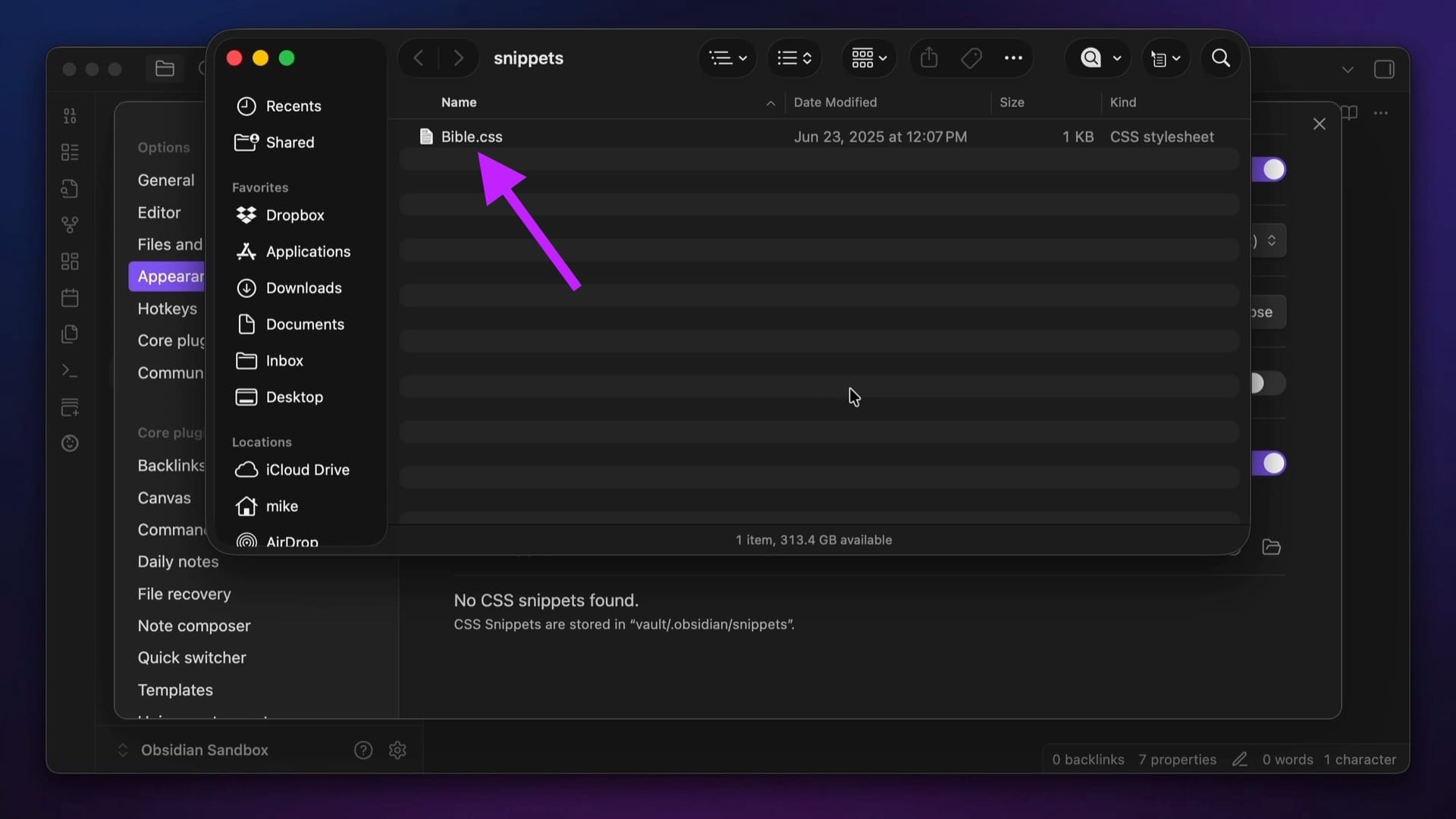Open the icon grid view dropdown
The width and height of the screenshot is (1456, 819).
[868, 58]
